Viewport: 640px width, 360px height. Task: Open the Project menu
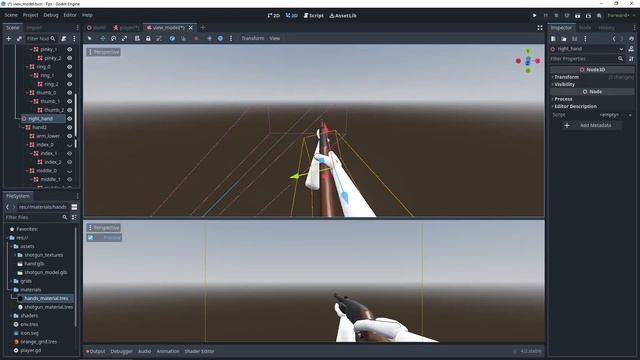pos(30,15)
